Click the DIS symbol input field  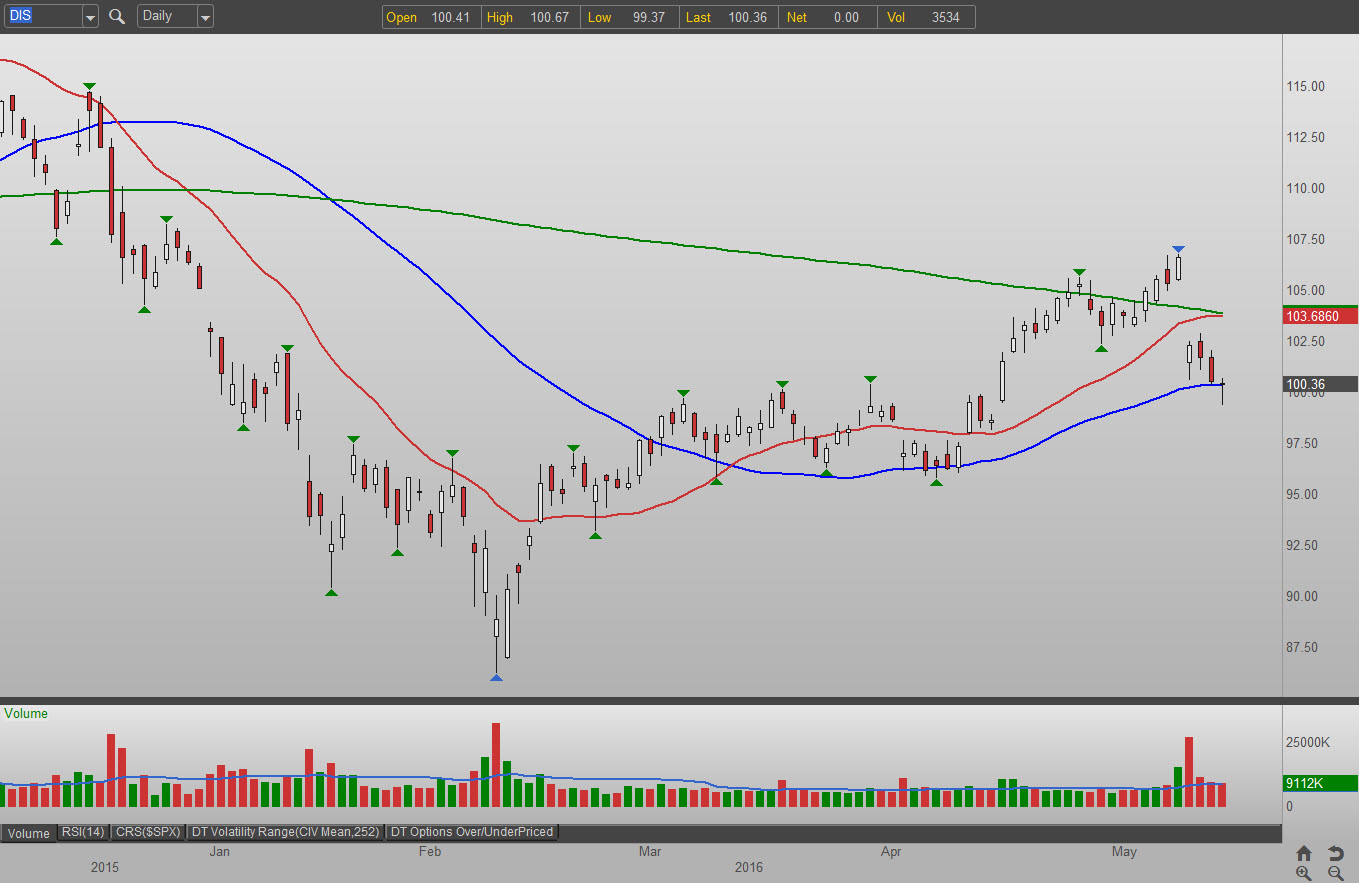click(x=42, y=16)
